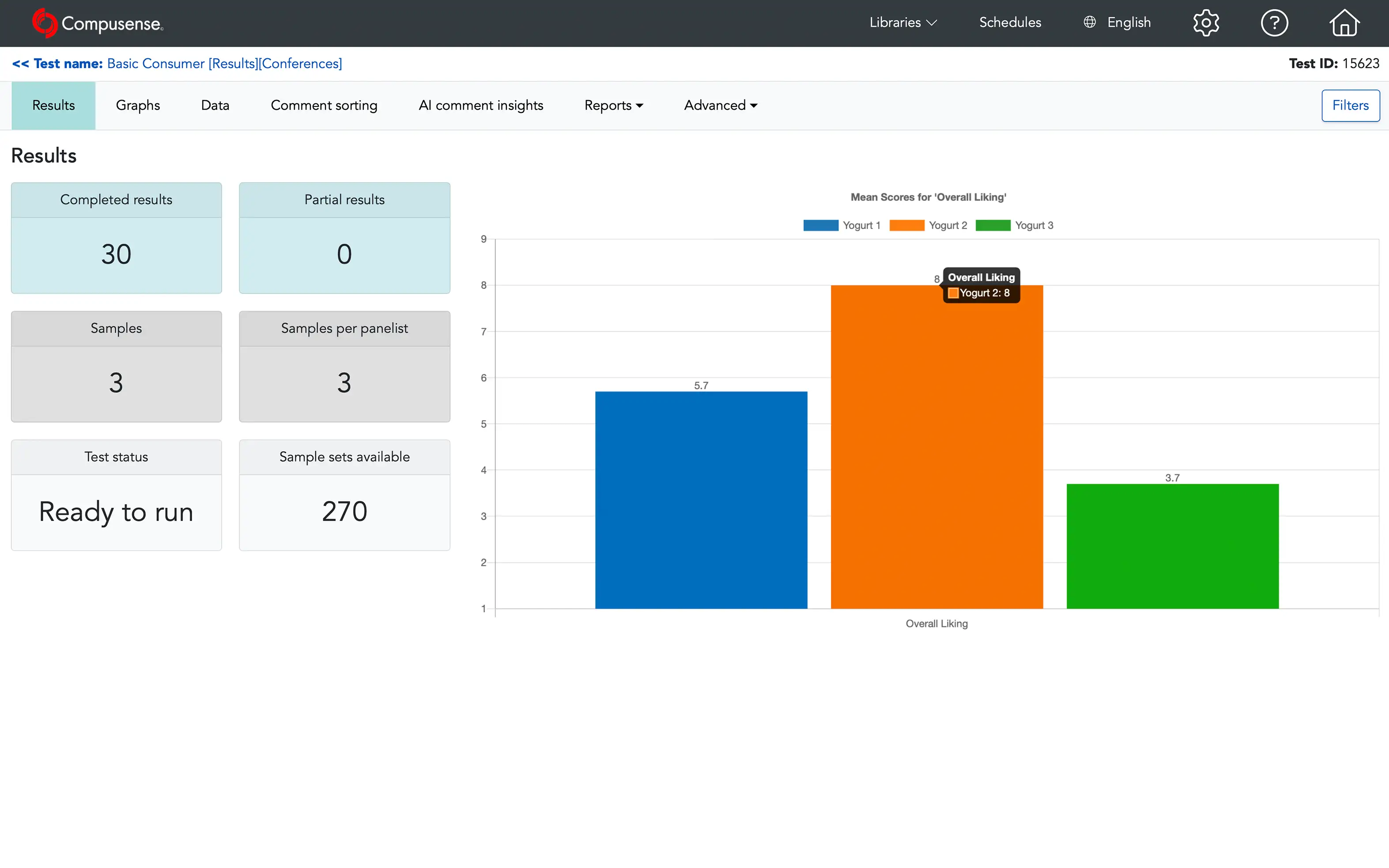
Task: Click the Filters button
Action: coord(1350,106)
